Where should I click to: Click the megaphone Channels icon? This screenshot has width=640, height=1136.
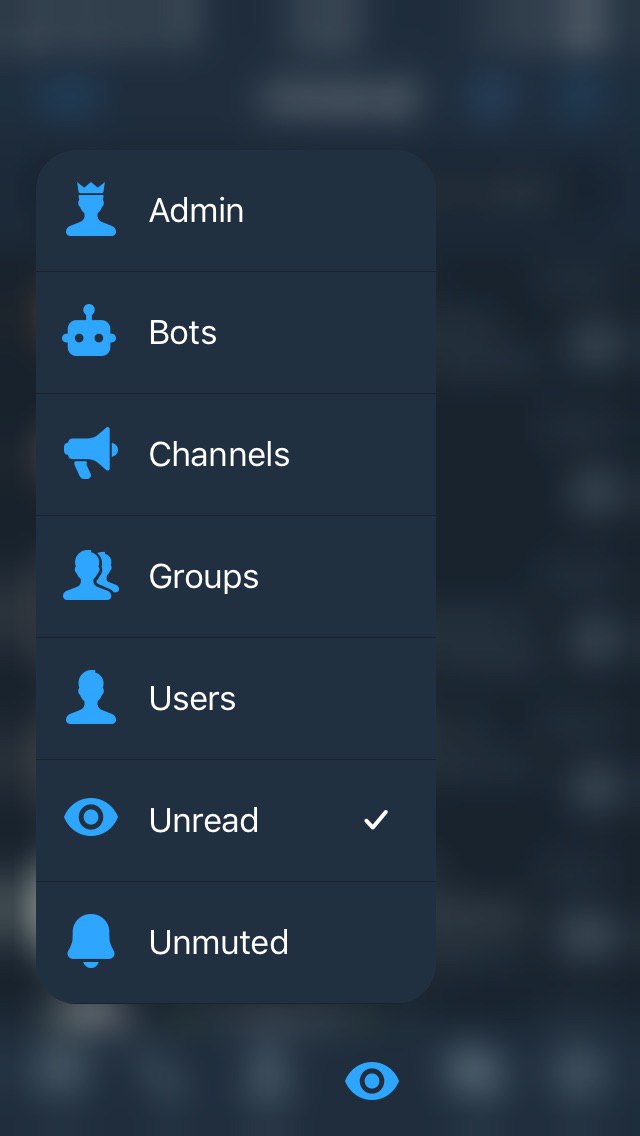coord(91,453)
